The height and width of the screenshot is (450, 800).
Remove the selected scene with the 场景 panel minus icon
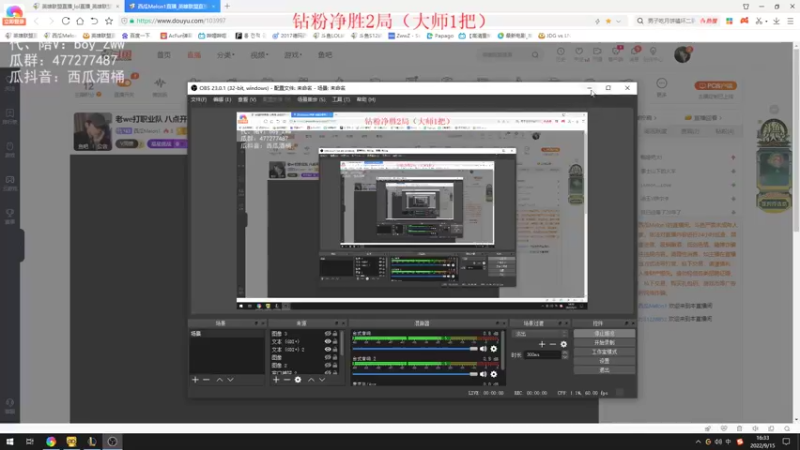[206, 380]
